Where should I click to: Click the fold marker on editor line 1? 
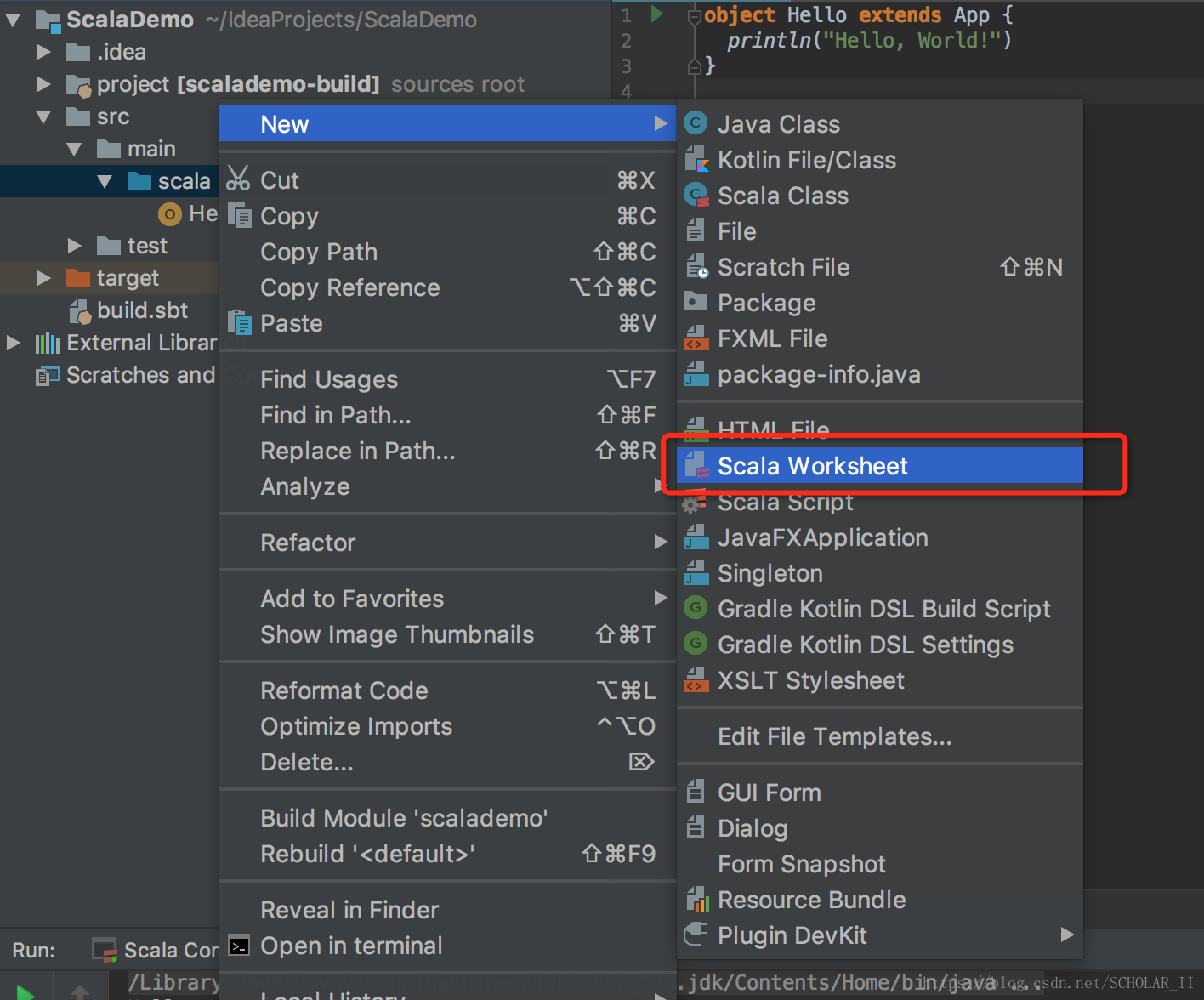coord(694,15)
